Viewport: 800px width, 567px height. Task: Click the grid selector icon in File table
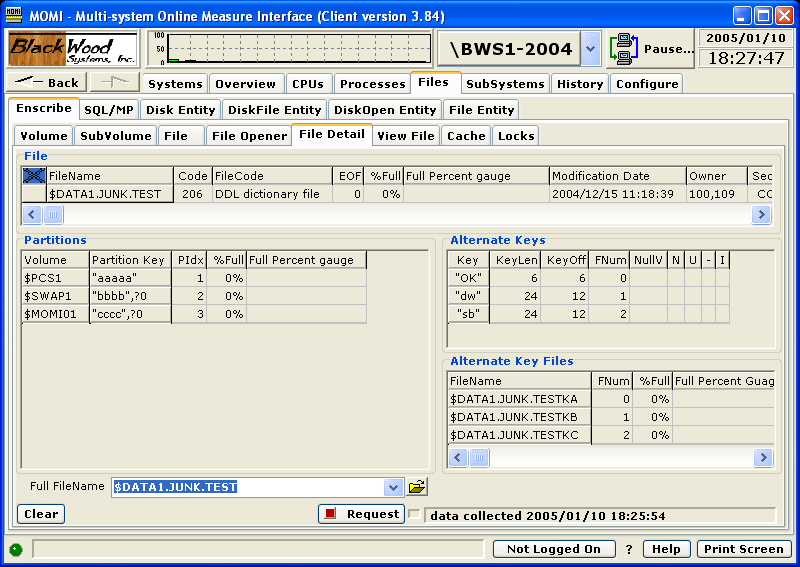pos(34,176)
